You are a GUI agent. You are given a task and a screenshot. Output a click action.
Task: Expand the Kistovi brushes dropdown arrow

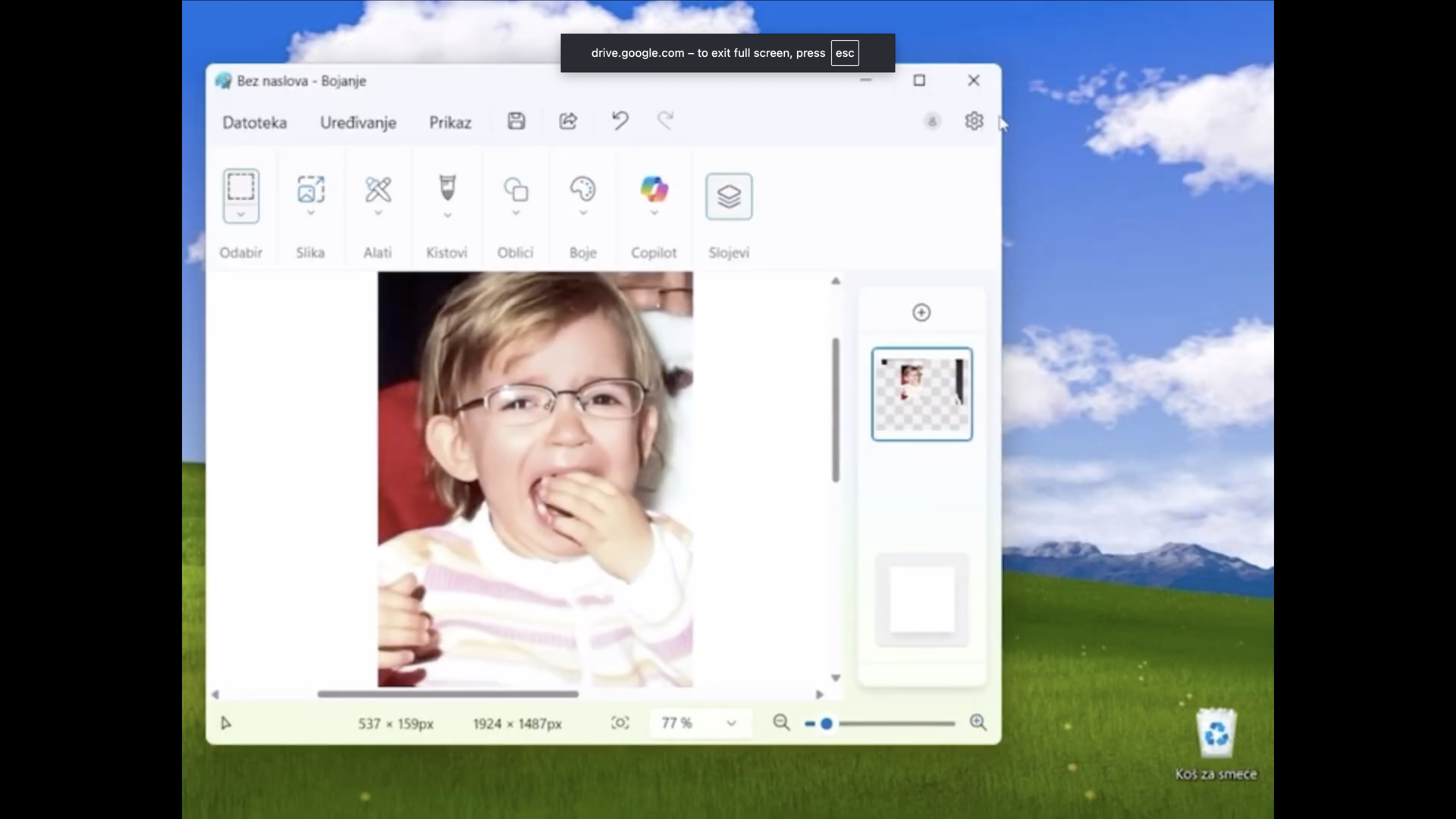point(447,215)
